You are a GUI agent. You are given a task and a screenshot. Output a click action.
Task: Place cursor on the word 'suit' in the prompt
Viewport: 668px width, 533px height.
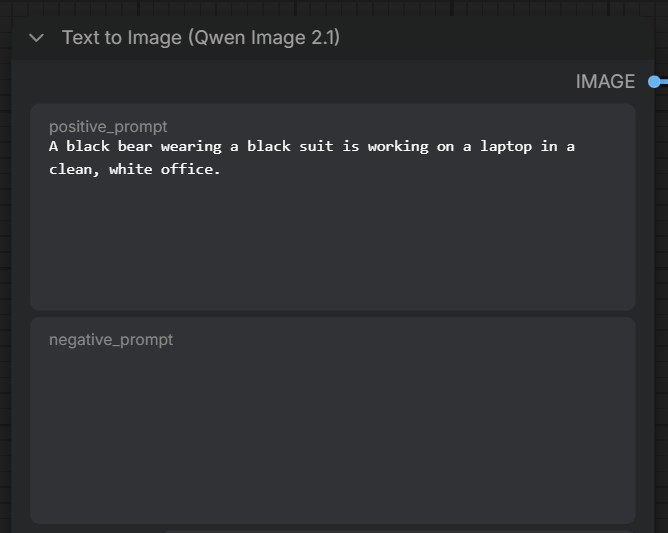point(316,147)
